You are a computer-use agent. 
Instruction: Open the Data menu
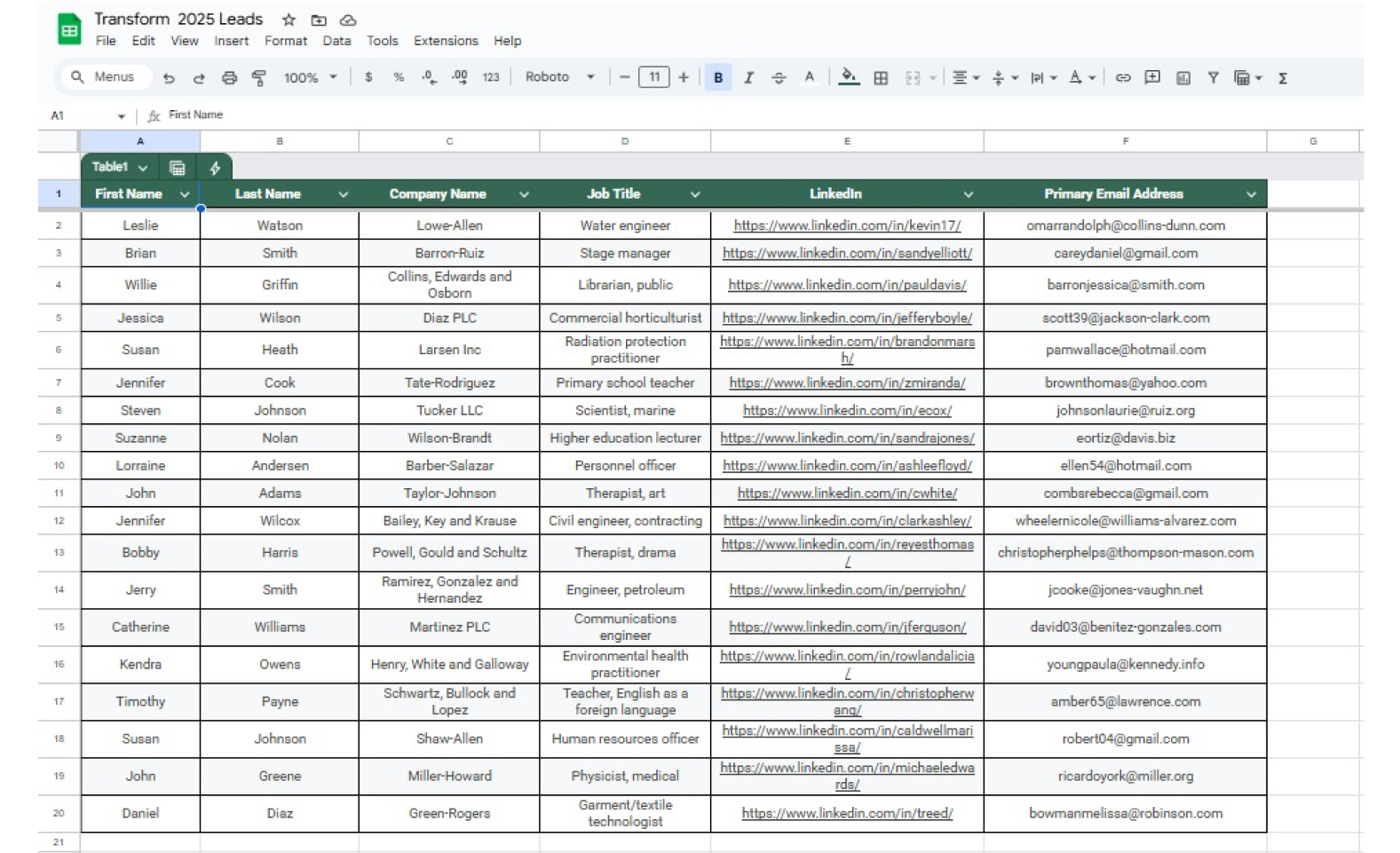click(336, 41)
